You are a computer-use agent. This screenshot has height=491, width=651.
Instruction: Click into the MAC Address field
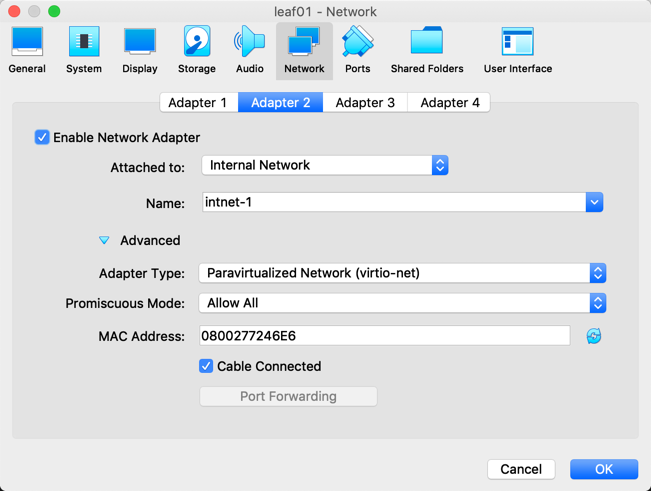click(x=384, y=336)
